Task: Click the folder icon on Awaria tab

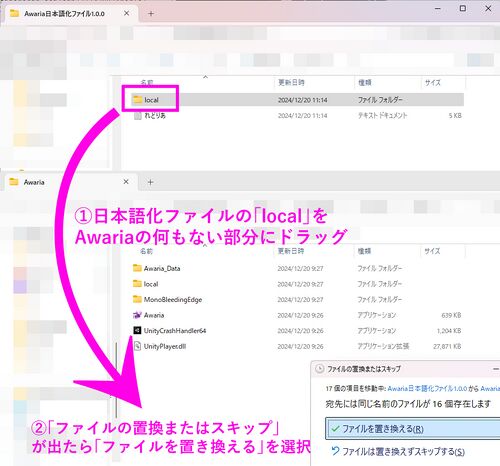Action: point(14,182)
